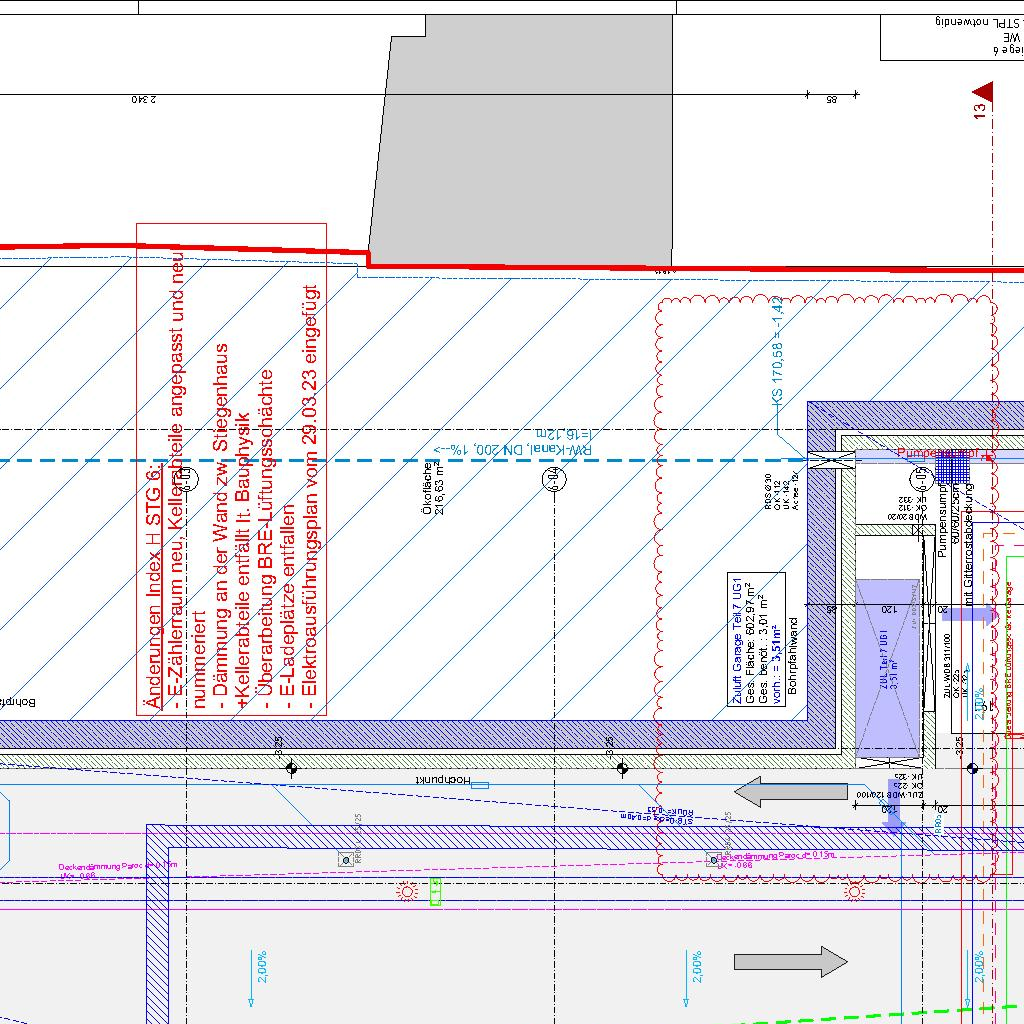Select the red section marker triangle 13
The height and width of the screenshot is (1024, 1024).
[x=981, y=95]
